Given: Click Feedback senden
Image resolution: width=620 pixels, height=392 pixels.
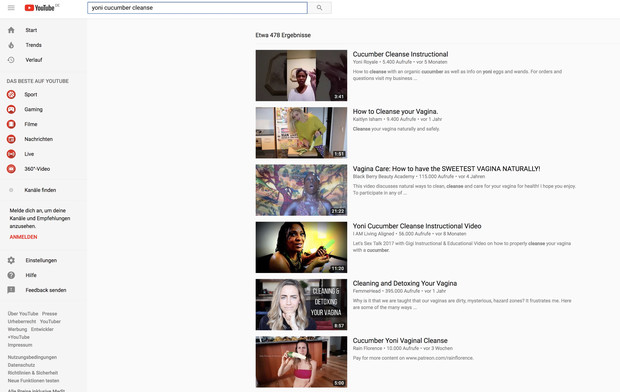Looking at the screenshot, I should coord(46,290).
